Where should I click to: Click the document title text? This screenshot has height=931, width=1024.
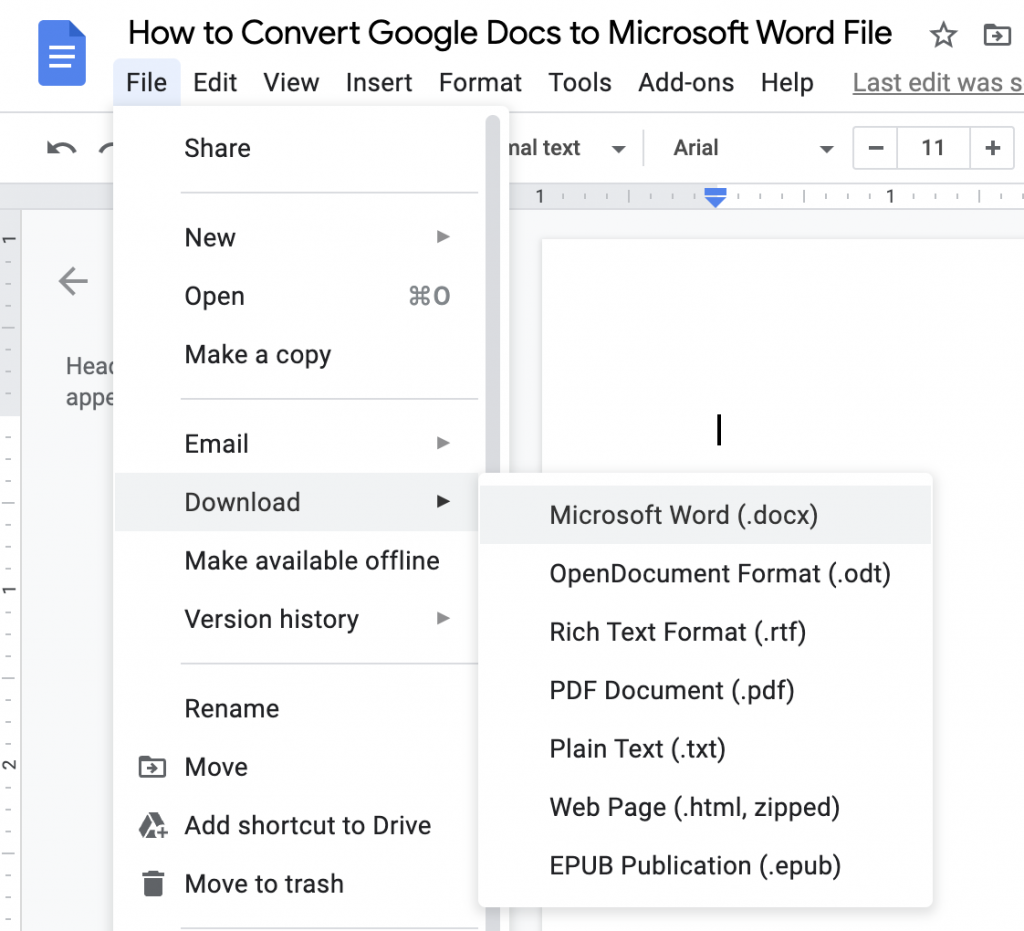(x=509, y=33)
